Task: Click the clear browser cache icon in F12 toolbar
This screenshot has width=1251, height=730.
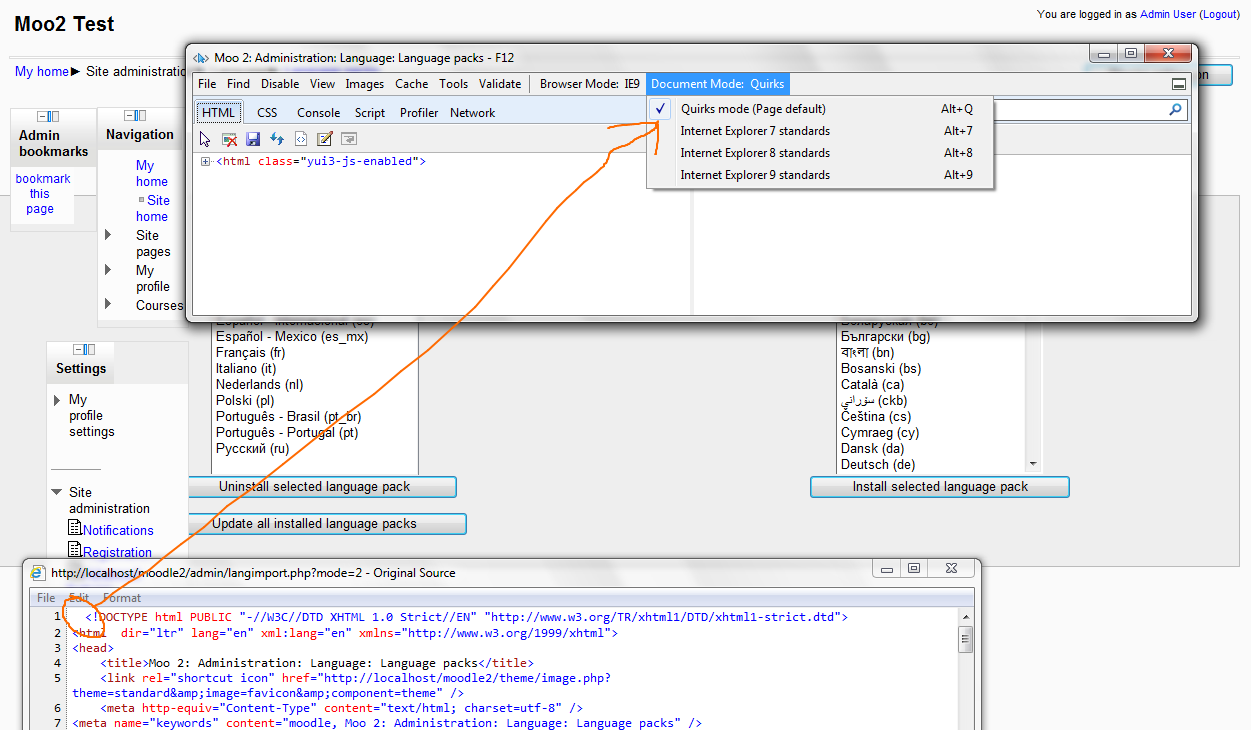Action: (229, 139)
